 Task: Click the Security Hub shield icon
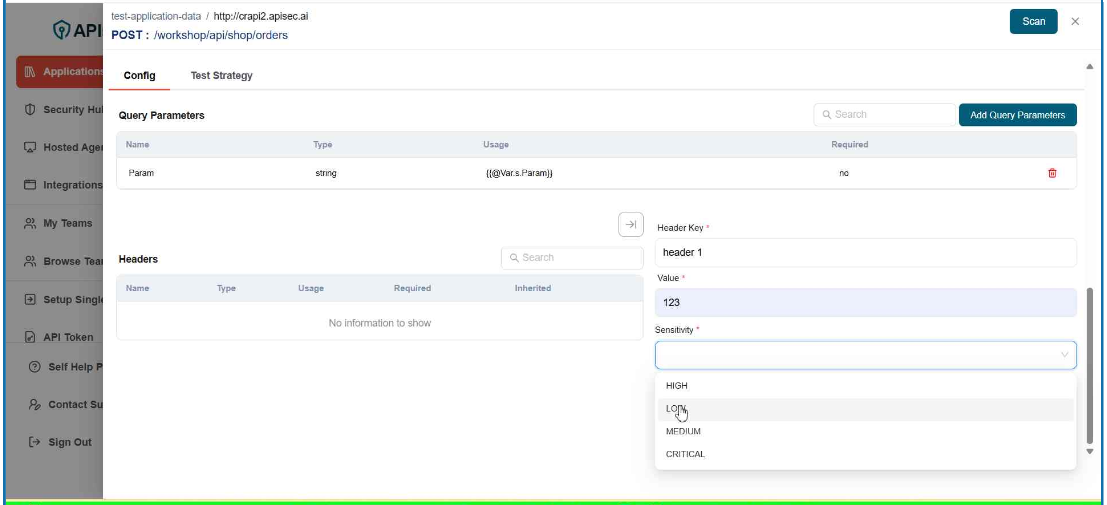tap(30, 109)
